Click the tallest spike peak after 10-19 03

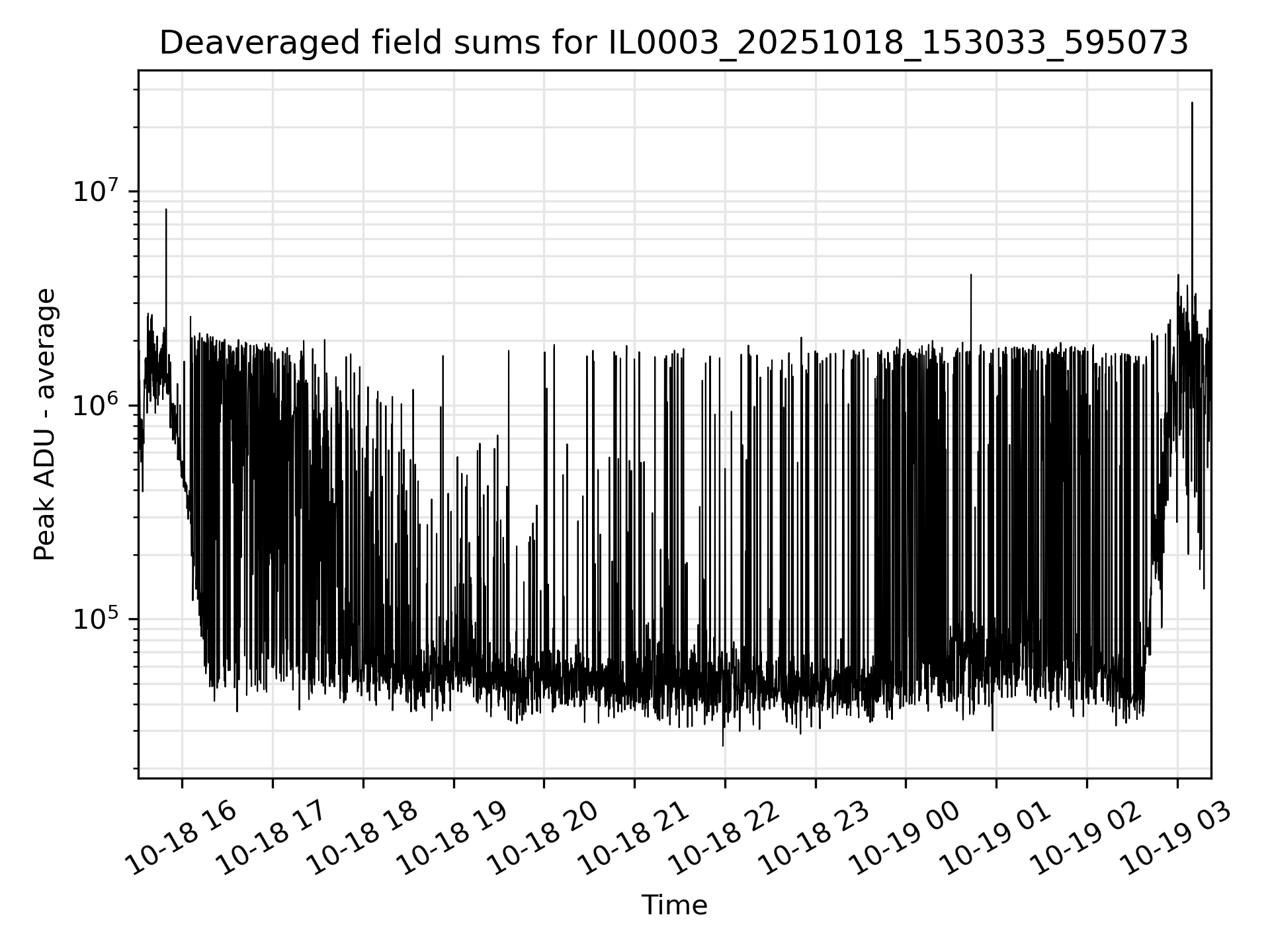pos(1192,104)
